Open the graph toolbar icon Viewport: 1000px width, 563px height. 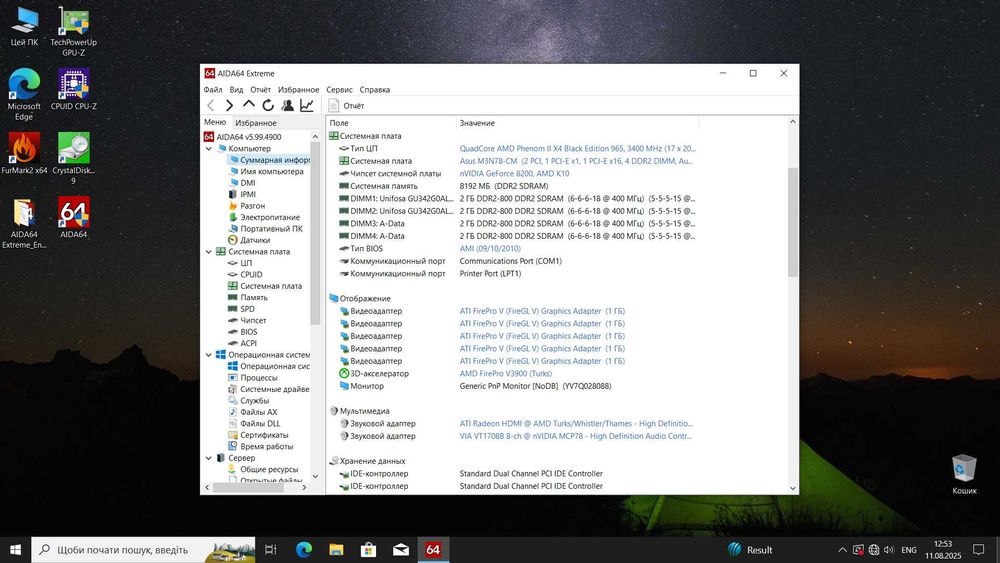(307, 105)
